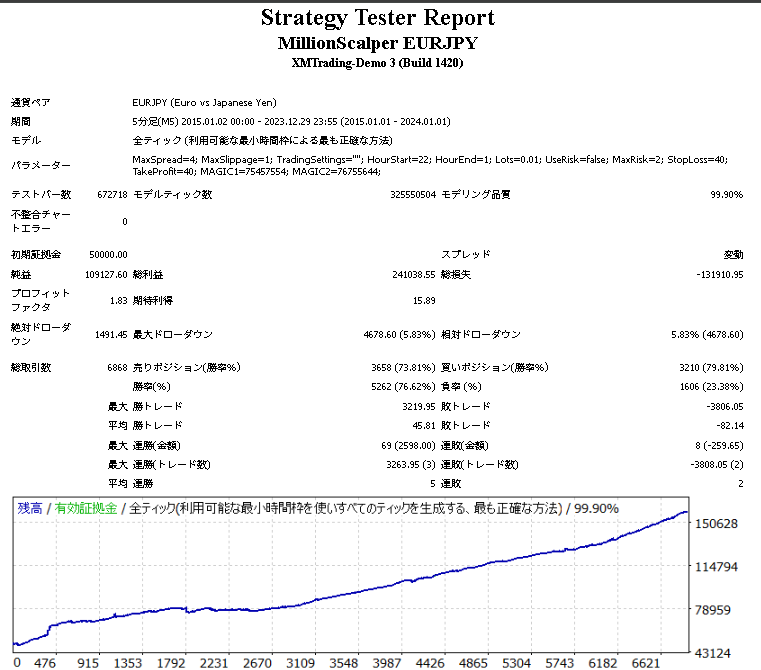Image resolution: width=761 pixels, height=670 pixels.
Task: Click the Strategy Tester Report title
Action: [378, 18]
